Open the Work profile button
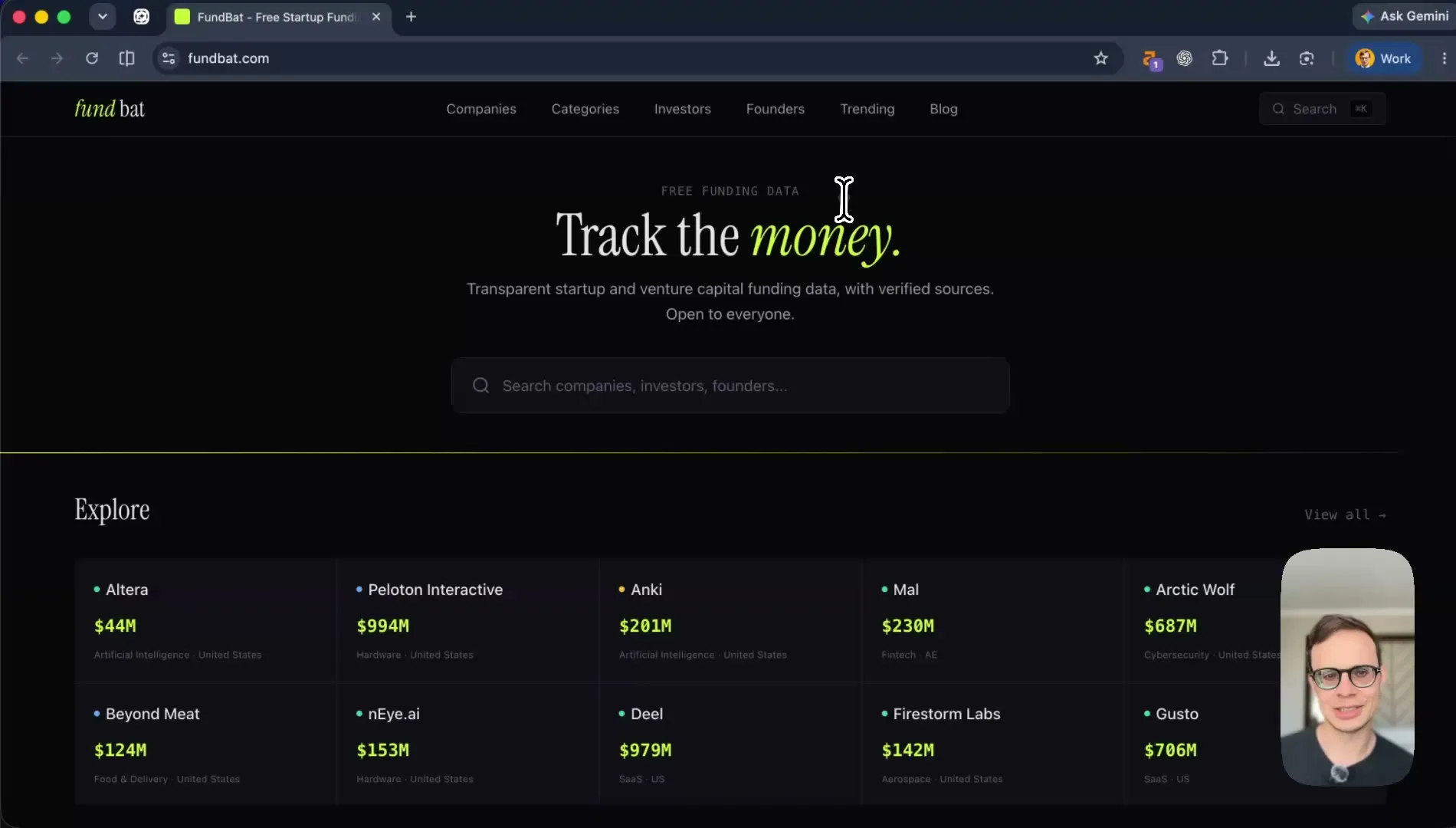 1383,58
